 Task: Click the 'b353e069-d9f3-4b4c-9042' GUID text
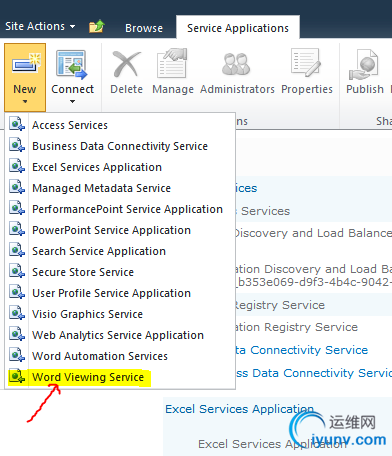click(314, 282)
